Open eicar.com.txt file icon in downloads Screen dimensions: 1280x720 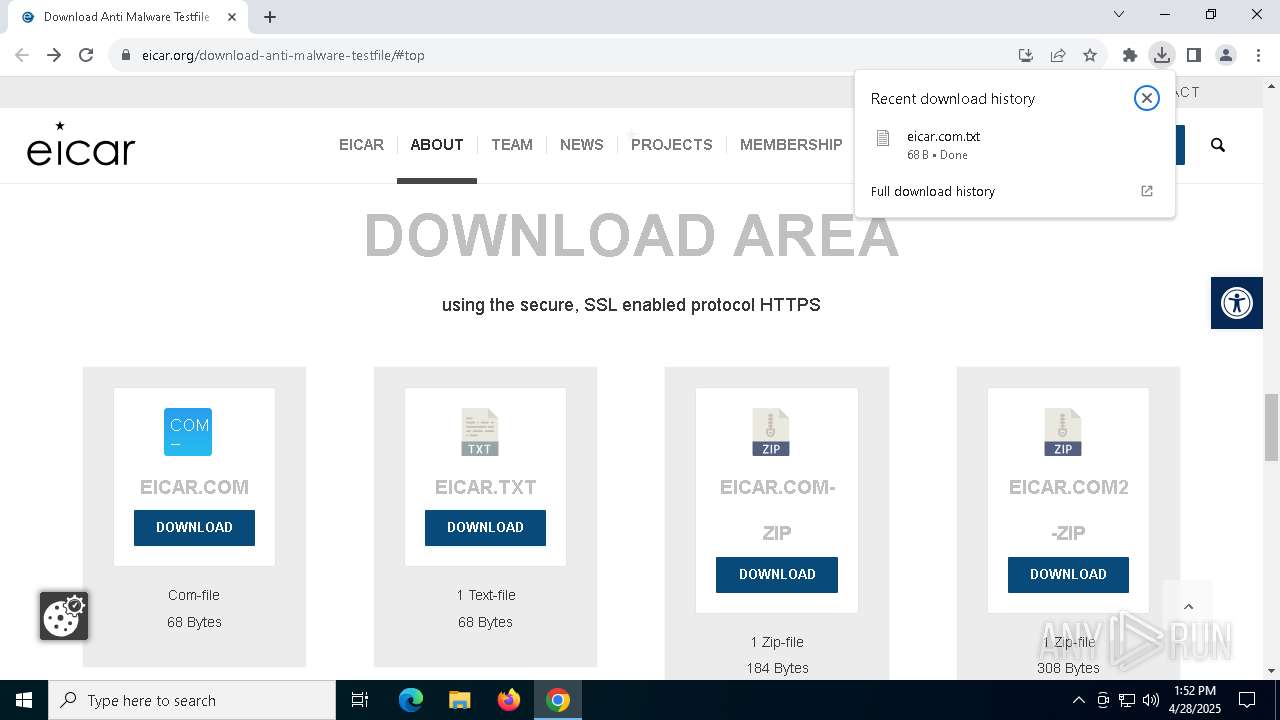883,139
